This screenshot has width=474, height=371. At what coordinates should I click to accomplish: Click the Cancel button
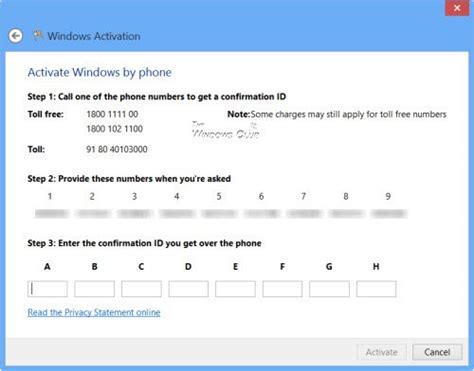pyautogui.click(x=437, y=352)
